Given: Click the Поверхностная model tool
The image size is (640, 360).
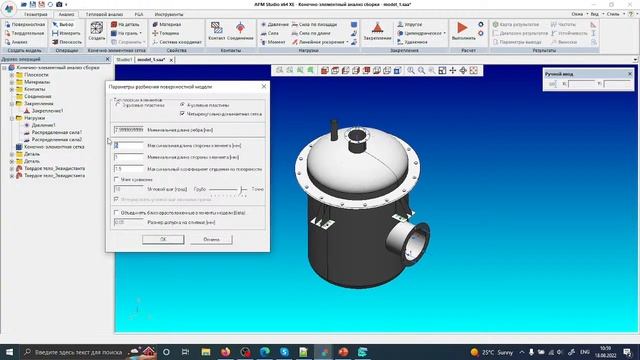Looking at the screenshot, I should pyautogui.click(x=25, y=24).
